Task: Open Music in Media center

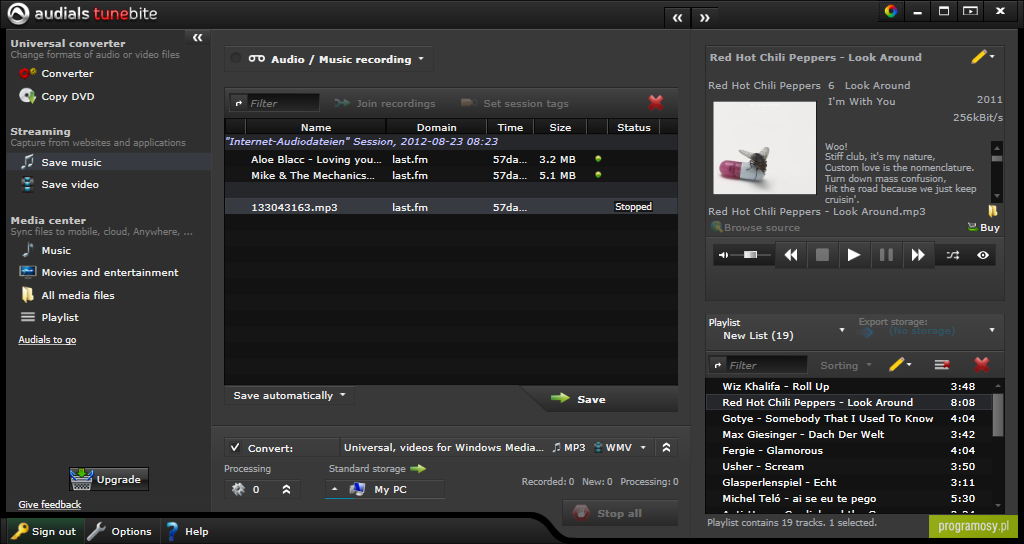Action: [46, 250]
